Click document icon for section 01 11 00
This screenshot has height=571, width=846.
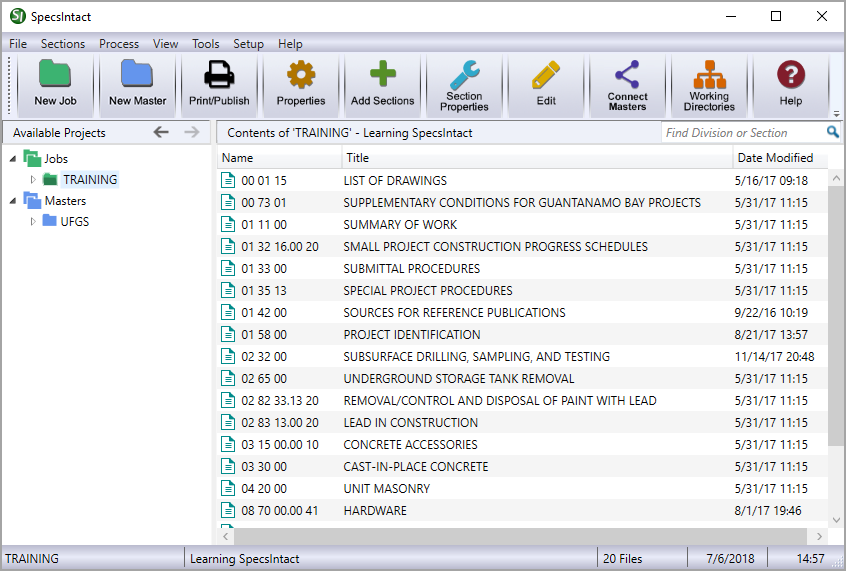(228, 224)
